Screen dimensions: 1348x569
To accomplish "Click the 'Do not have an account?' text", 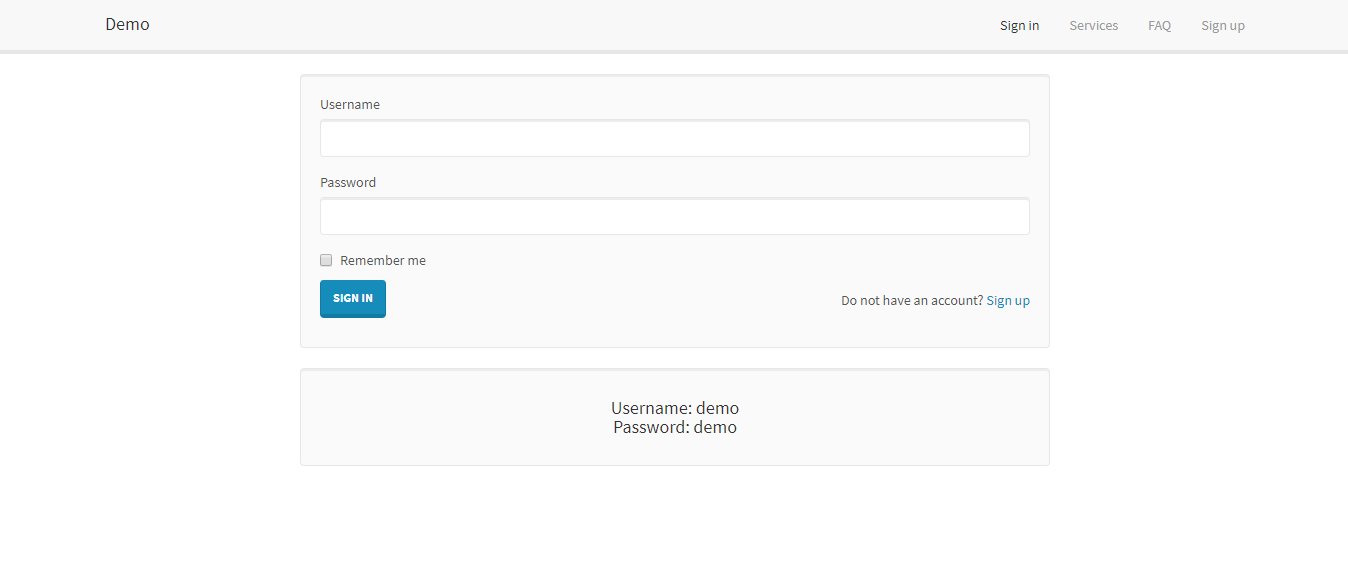I will [x=912, y=301].
